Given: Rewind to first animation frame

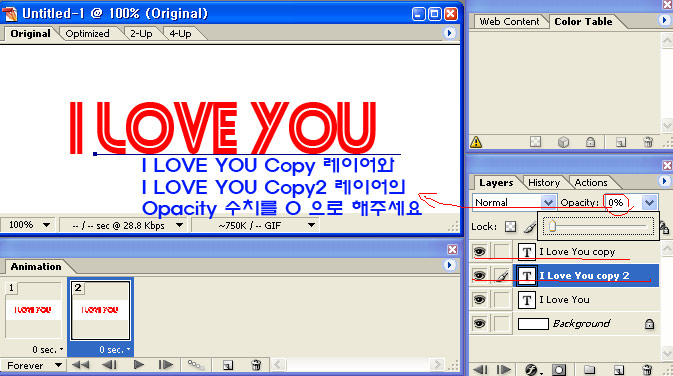Looking at the screenshot, I should (80, 365).
